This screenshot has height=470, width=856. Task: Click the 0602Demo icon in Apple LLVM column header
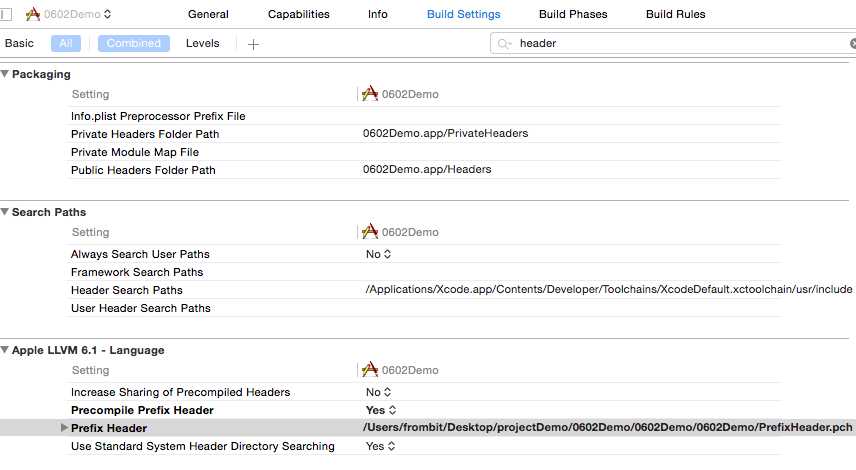(x=370, y=370)
